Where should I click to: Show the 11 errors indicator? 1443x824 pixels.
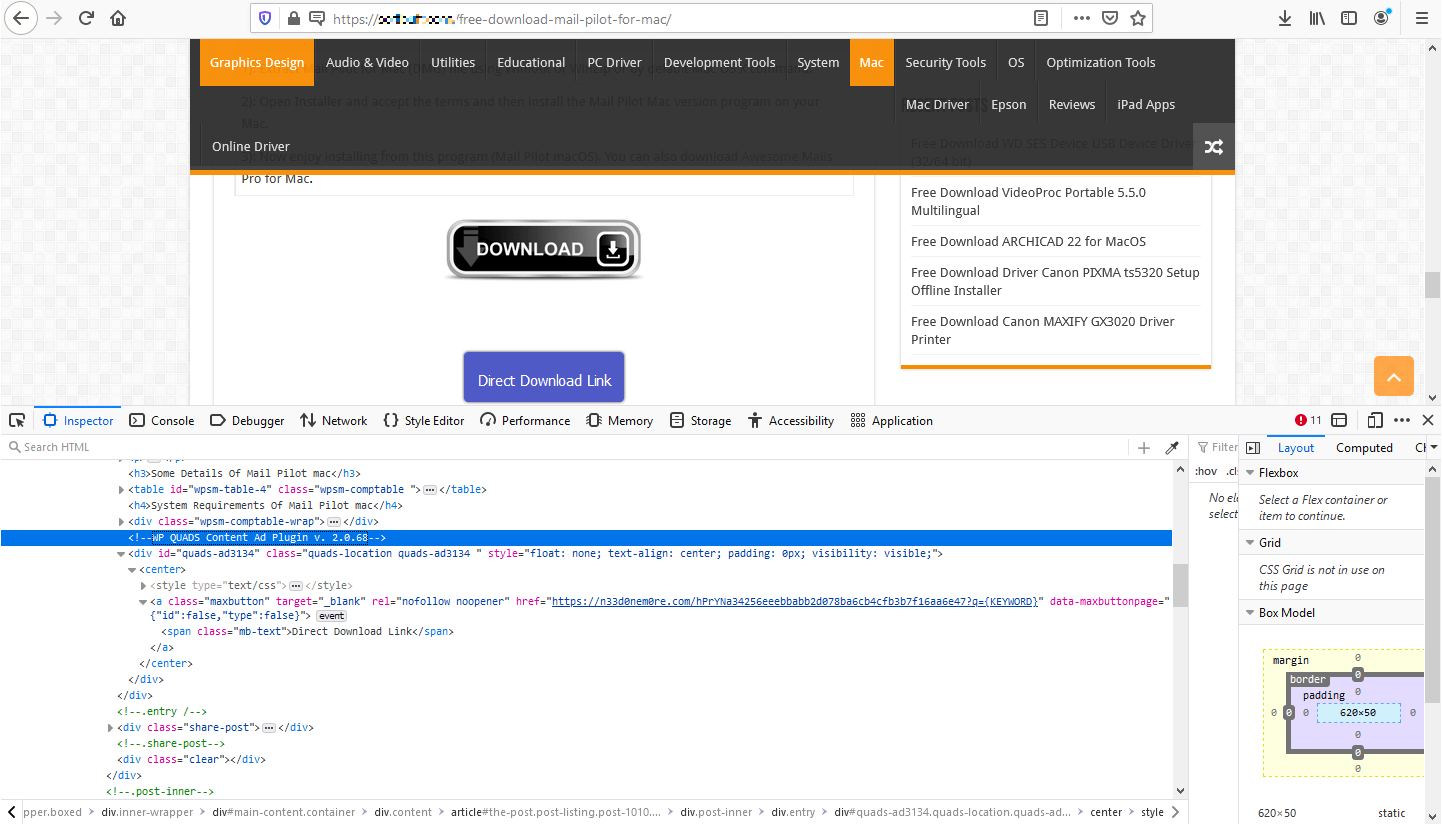[x=1308, y=420]
